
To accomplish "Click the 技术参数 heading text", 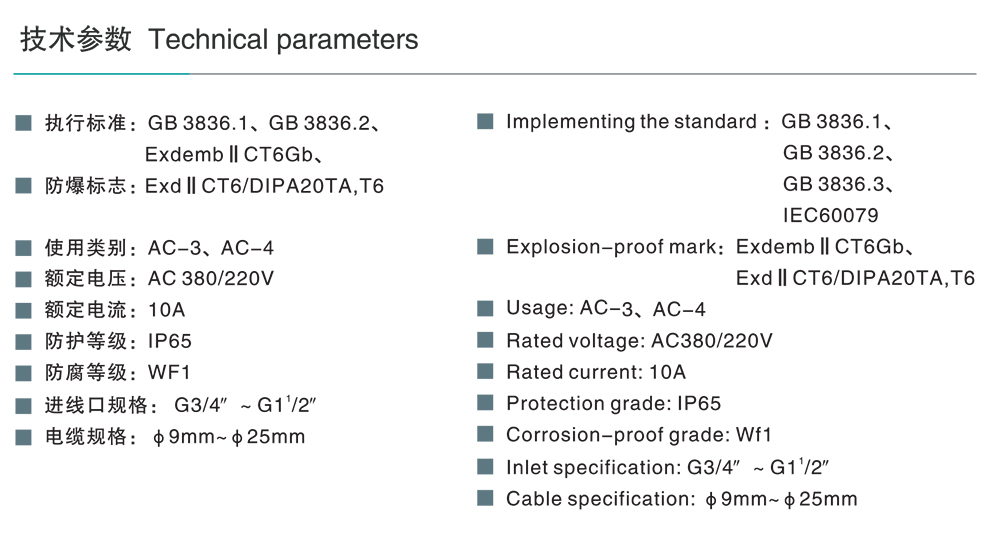I will pyautogui.click(x=76, y=40).
